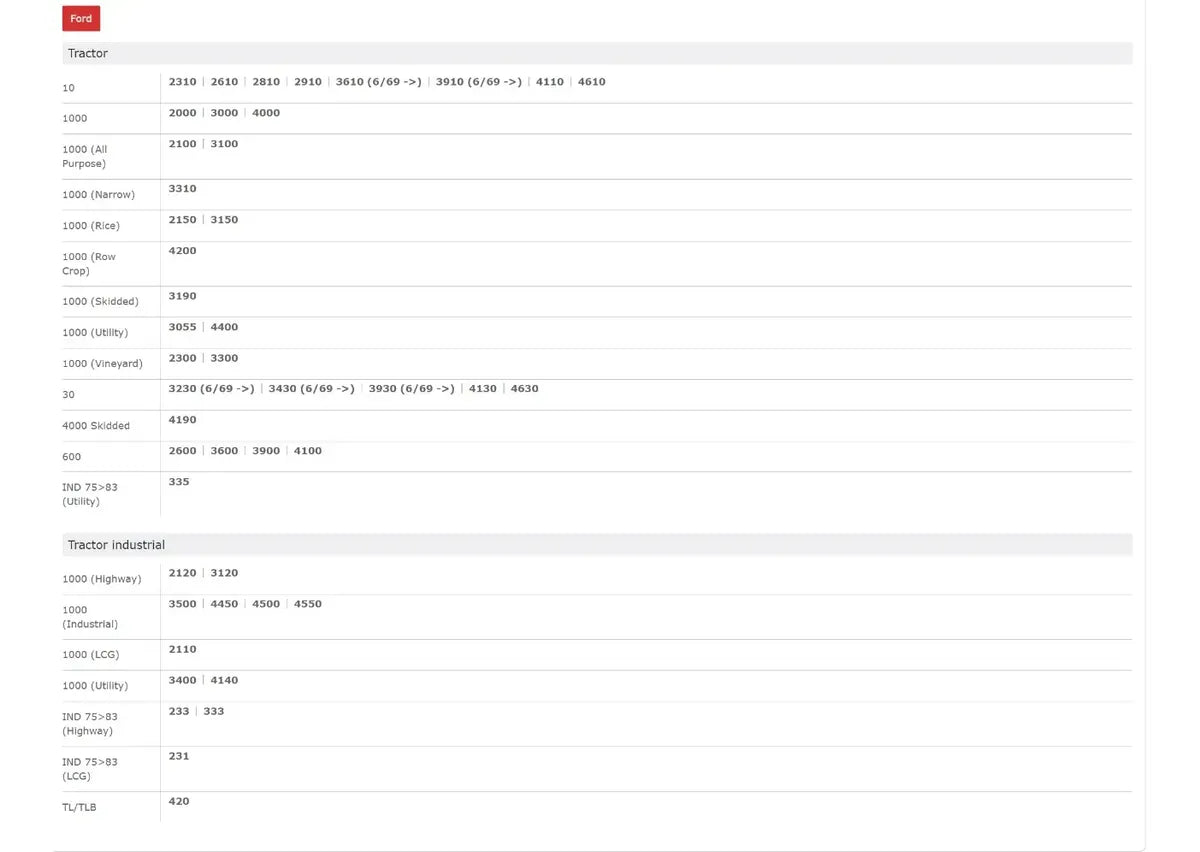Click the 4000 Skidded series label
This screenshot has height=852, width=1200.
(96, 426)
